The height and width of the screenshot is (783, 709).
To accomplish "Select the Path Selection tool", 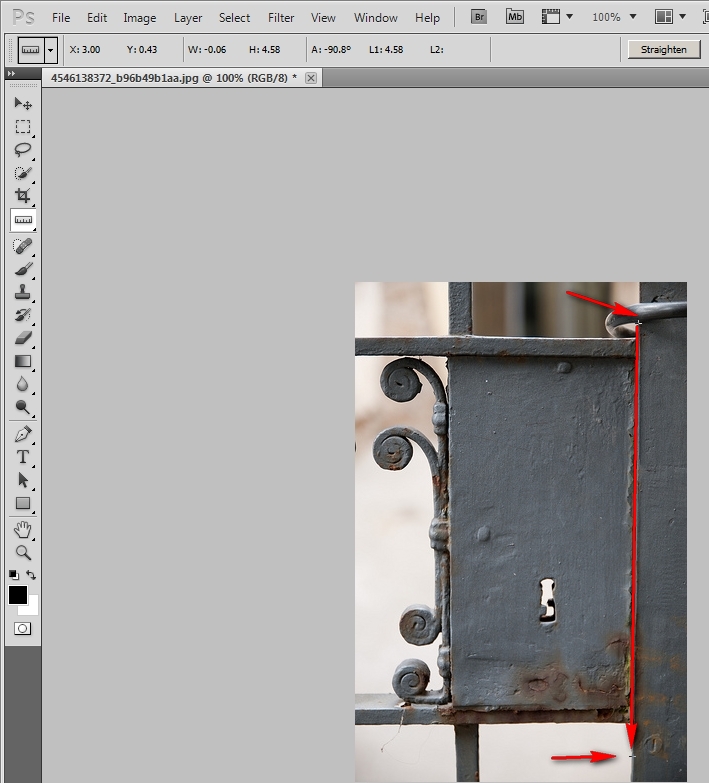I will (23, 480).
